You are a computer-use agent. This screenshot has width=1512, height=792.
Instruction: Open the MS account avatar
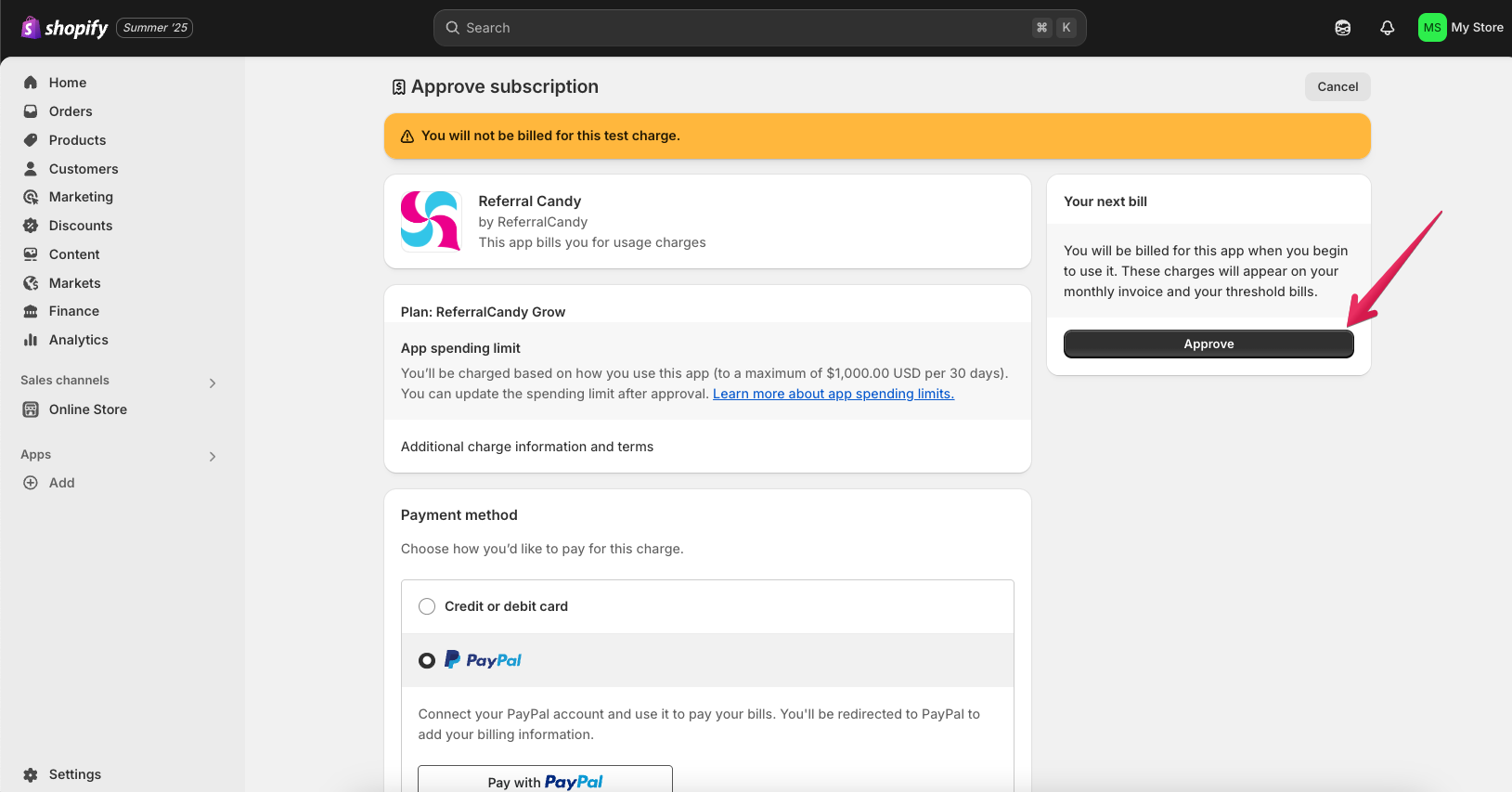[x=1432, y=28]
